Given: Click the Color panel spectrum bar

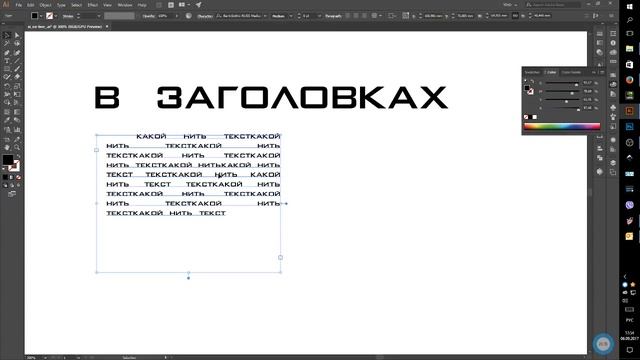Looking at the screenshot, I should [x=562, y=126].
